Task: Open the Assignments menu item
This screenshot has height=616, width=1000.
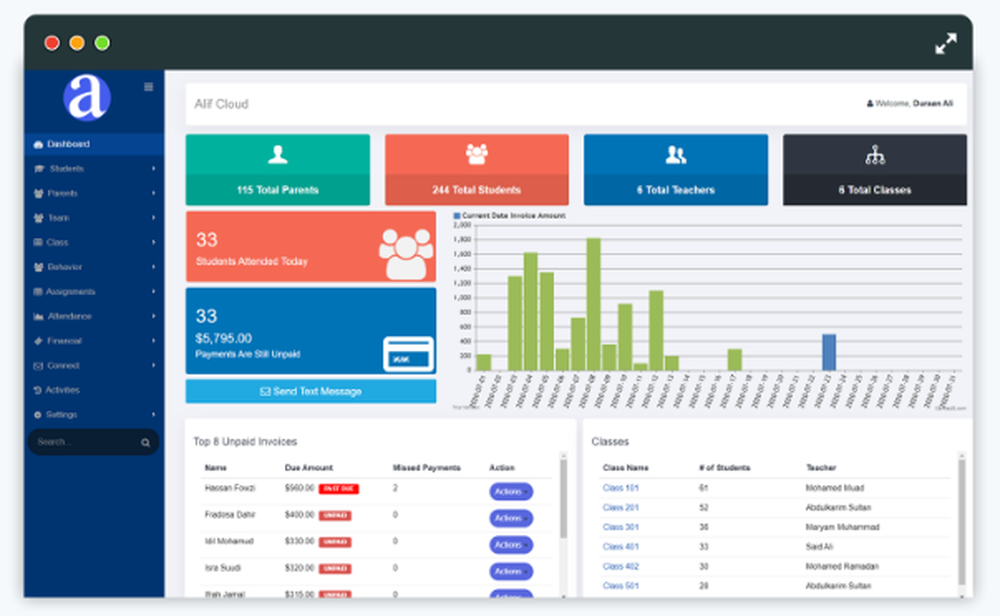Action: (x=94, y=291)
